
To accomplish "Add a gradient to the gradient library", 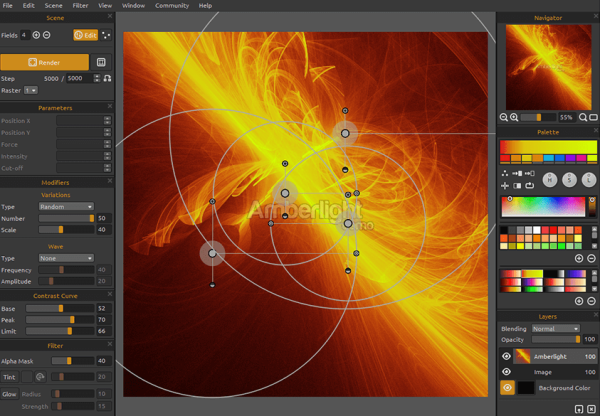I will pos(579,301).
